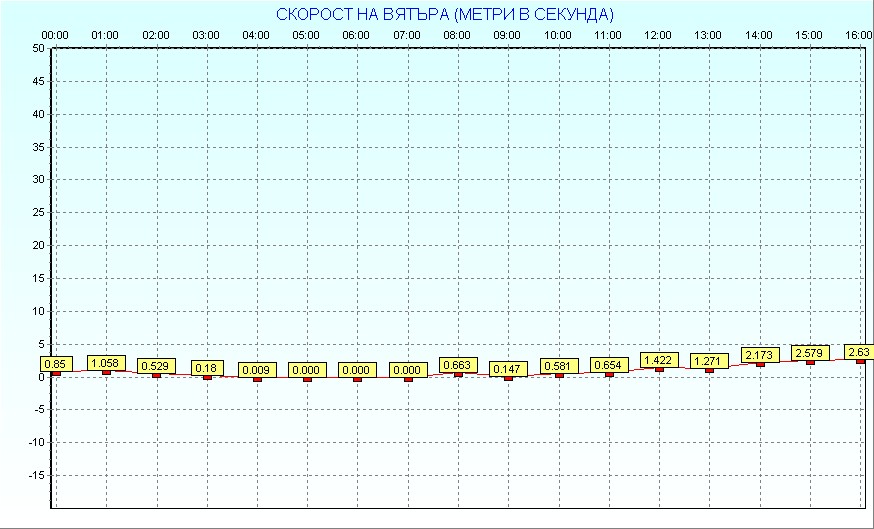This screenshot has height=529, width=874.
Task: Click the 0.85 value label
Action: (55, 364)
